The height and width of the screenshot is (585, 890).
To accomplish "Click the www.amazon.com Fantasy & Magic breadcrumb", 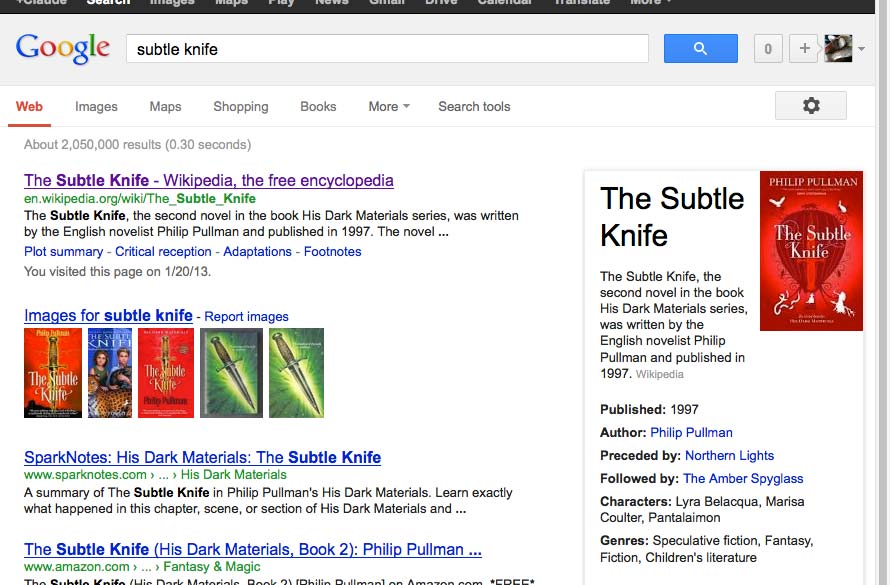I will click(x=142, y=566).
